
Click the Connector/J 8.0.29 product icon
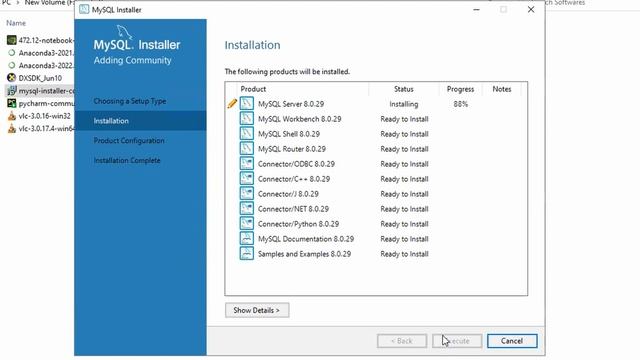tap(247, 193)
